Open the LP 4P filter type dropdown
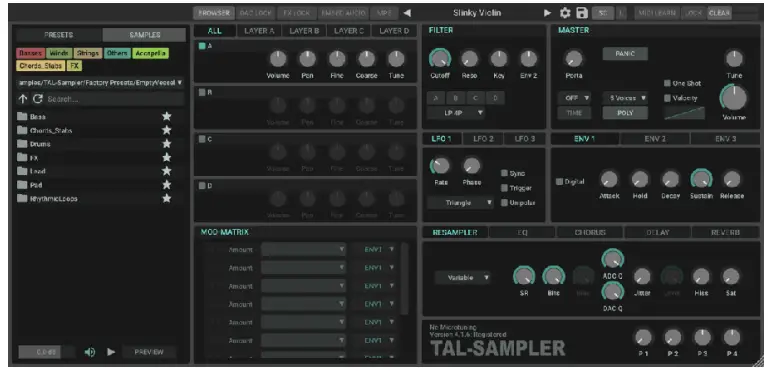 click(456, 113)
